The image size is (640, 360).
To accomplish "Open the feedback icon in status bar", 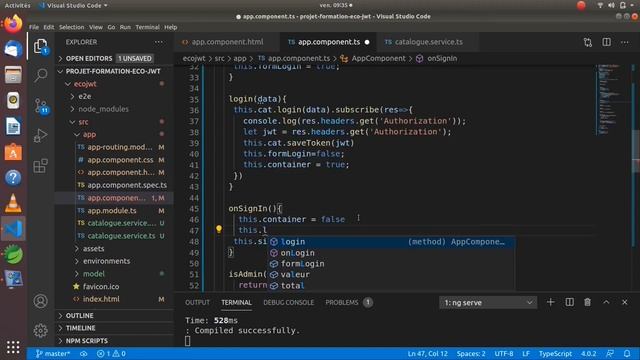I will click(x=610, y=353).
